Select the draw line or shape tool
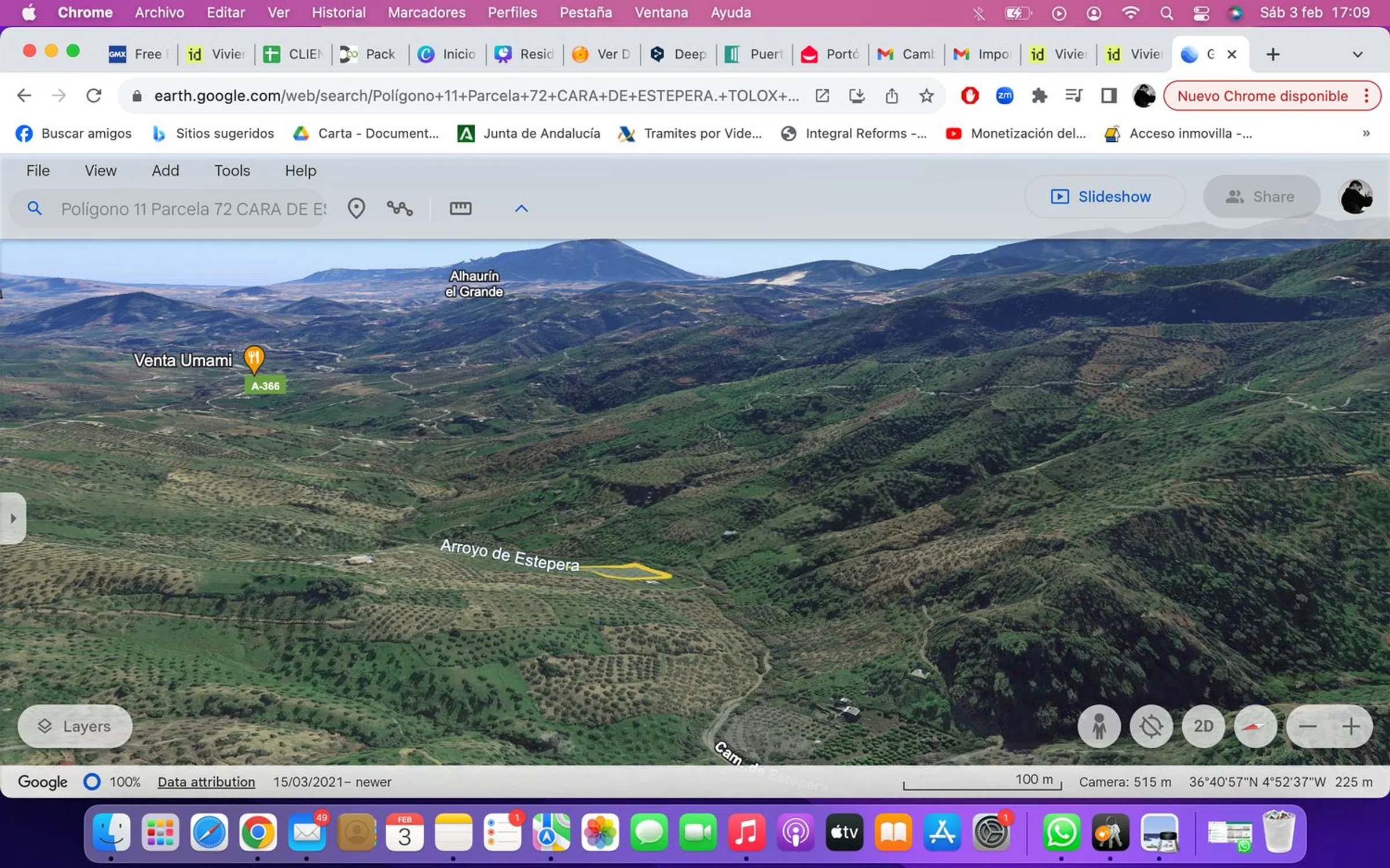 [399, 208]
